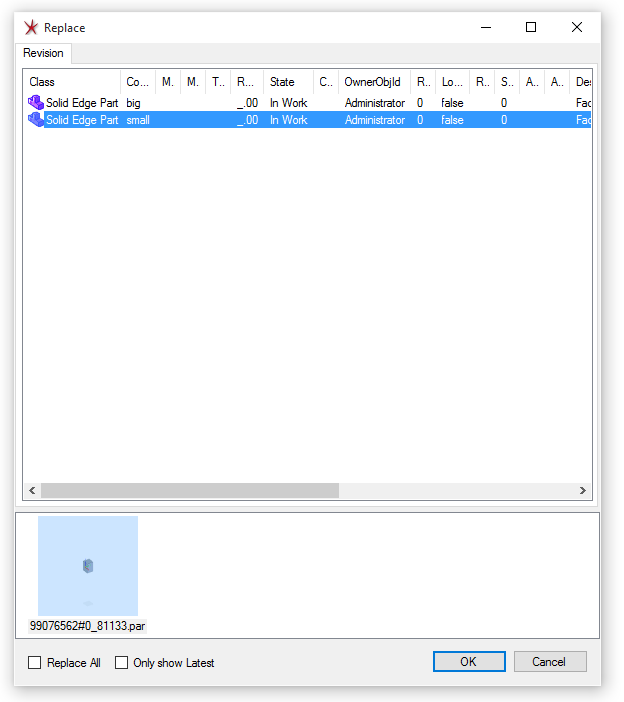Click the Solid Edge Part icon in small row

36,120
